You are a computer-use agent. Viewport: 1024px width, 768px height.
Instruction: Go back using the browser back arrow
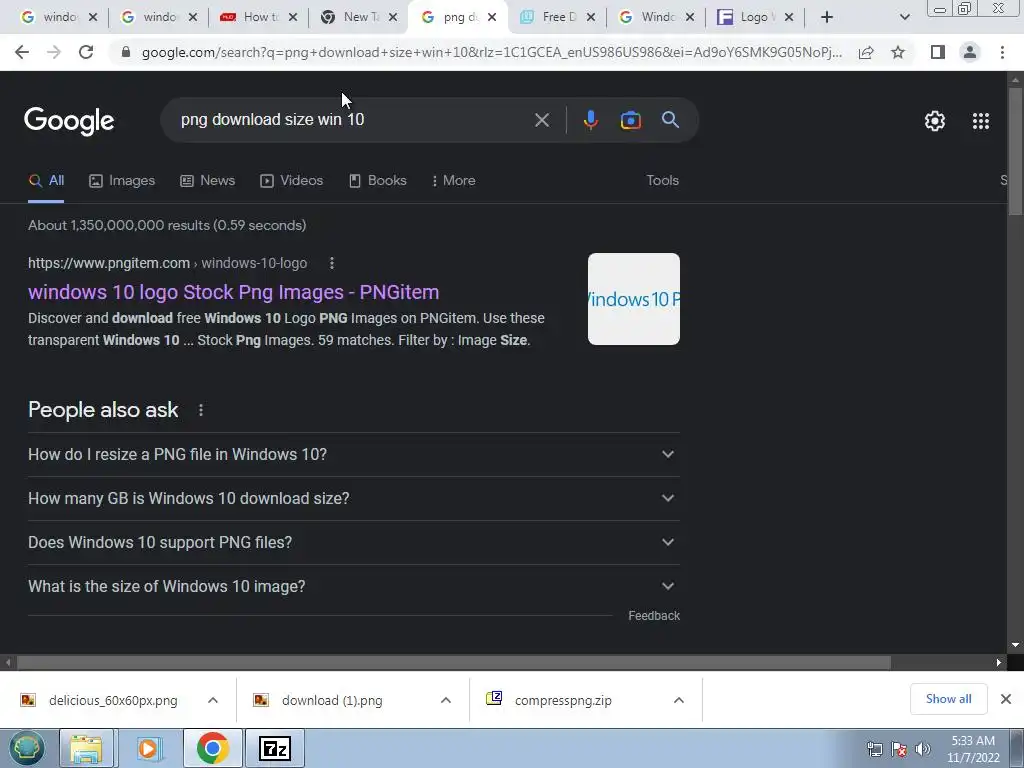tap(22, 52)
